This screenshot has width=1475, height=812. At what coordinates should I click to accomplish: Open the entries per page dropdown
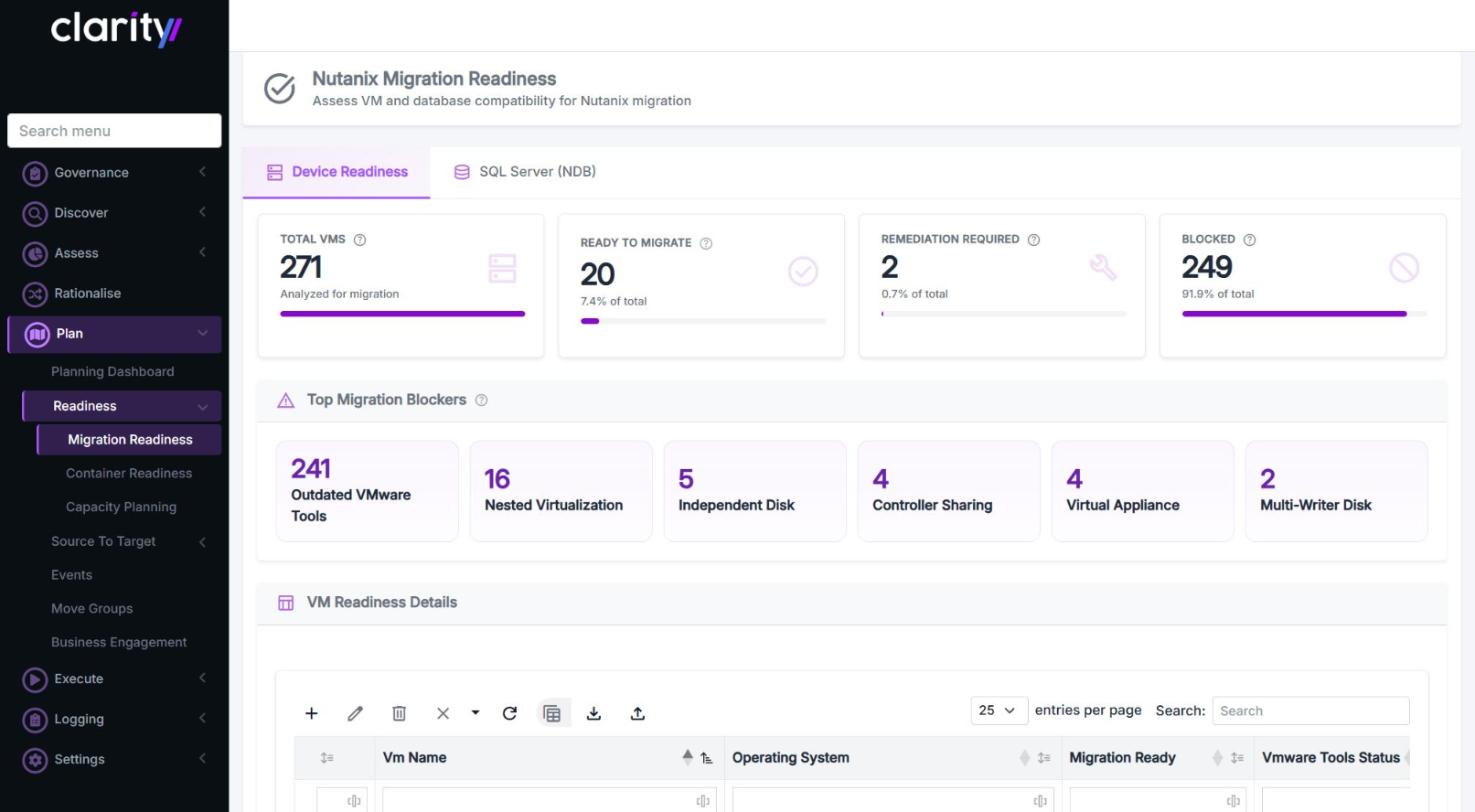pos(999,710)
